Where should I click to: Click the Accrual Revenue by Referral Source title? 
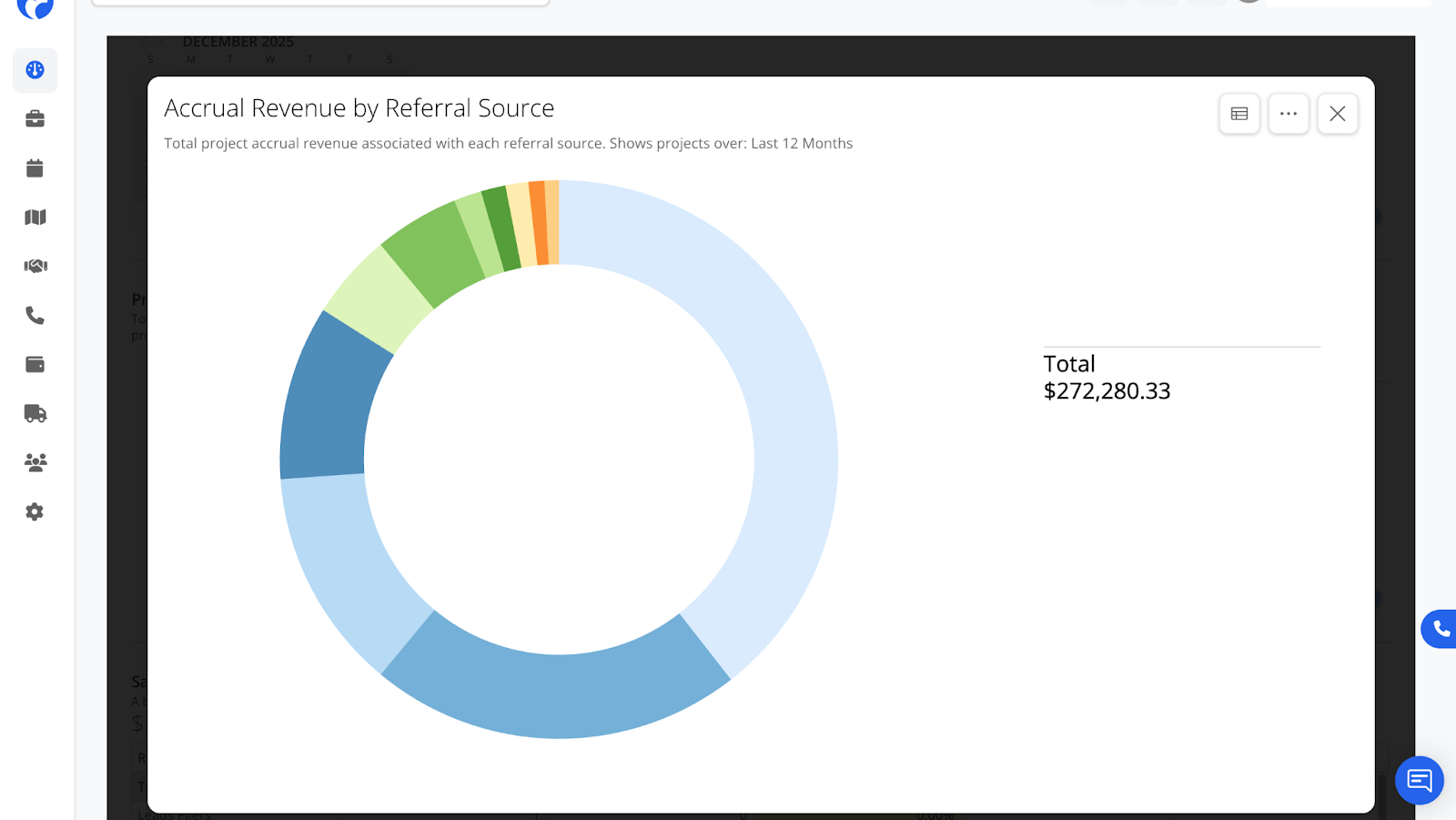click(359, 108)
